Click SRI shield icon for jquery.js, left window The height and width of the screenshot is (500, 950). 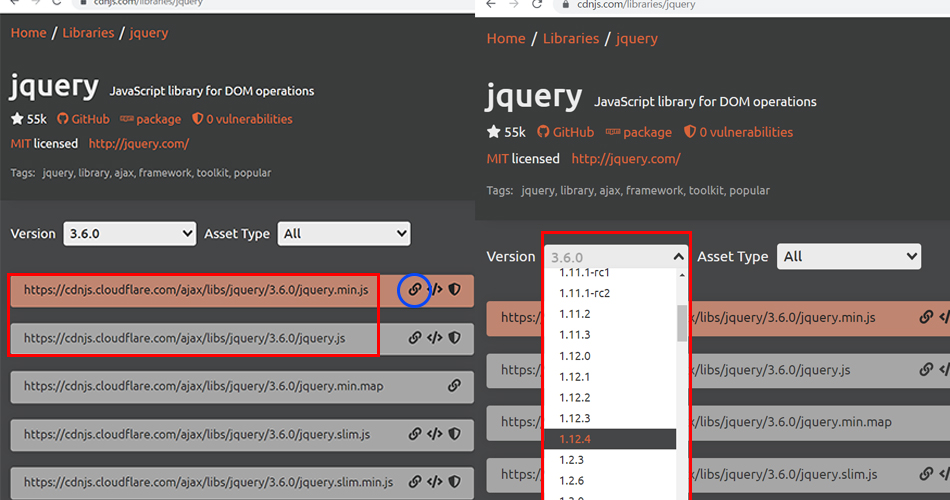coord(454,338)
